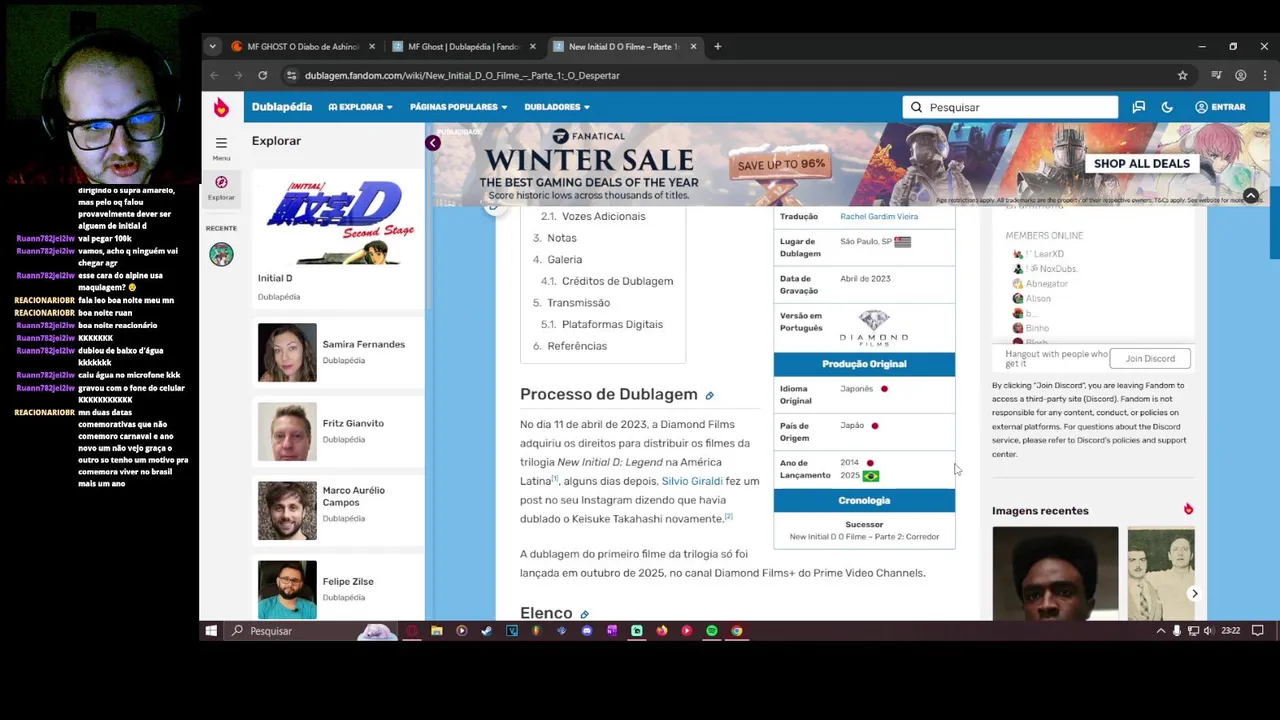The image size is (1280, 720).
Task: Collapse the ad banner with chevron button
Action: [1251, 196]
